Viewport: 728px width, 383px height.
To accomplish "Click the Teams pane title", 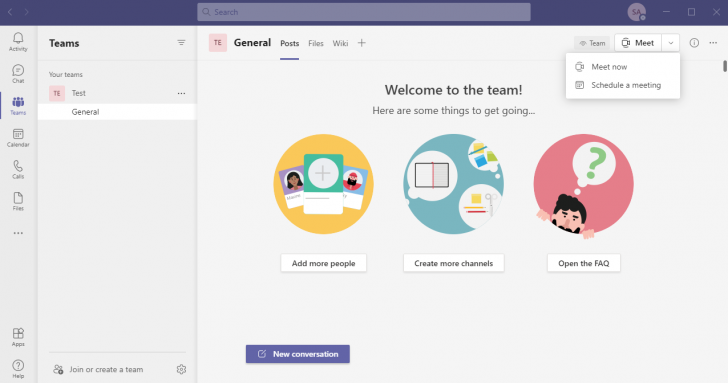I will click(x=64, y=43).
